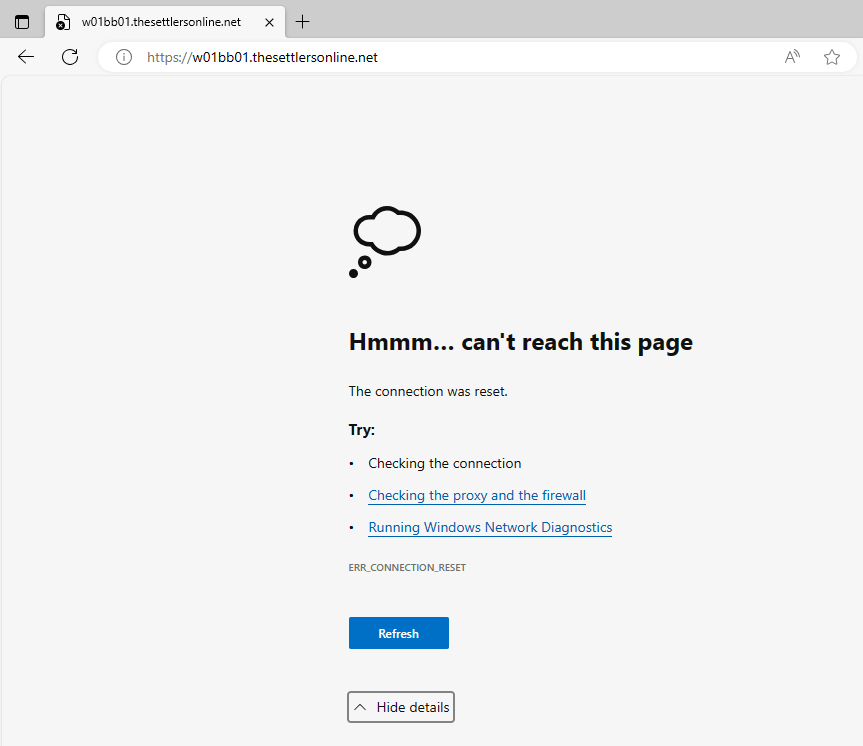Click the blue Refresh button
This screenshot has height=746, width=863.
coord(398,633)
